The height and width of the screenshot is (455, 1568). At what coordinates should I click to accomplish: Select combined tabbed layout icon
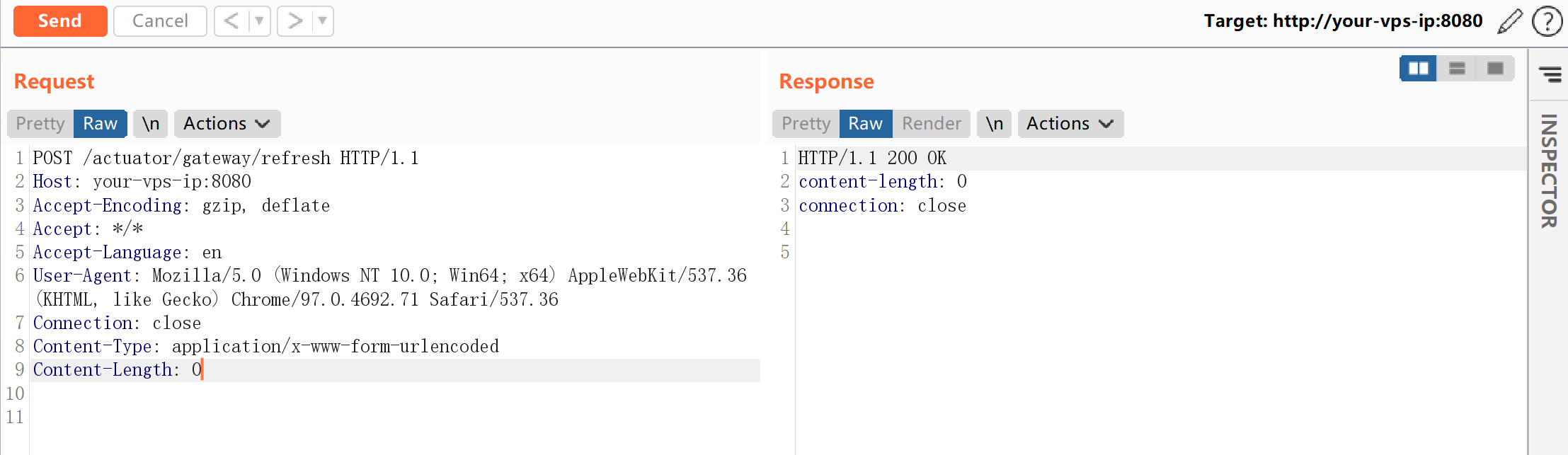click(x=1495, y=69)
